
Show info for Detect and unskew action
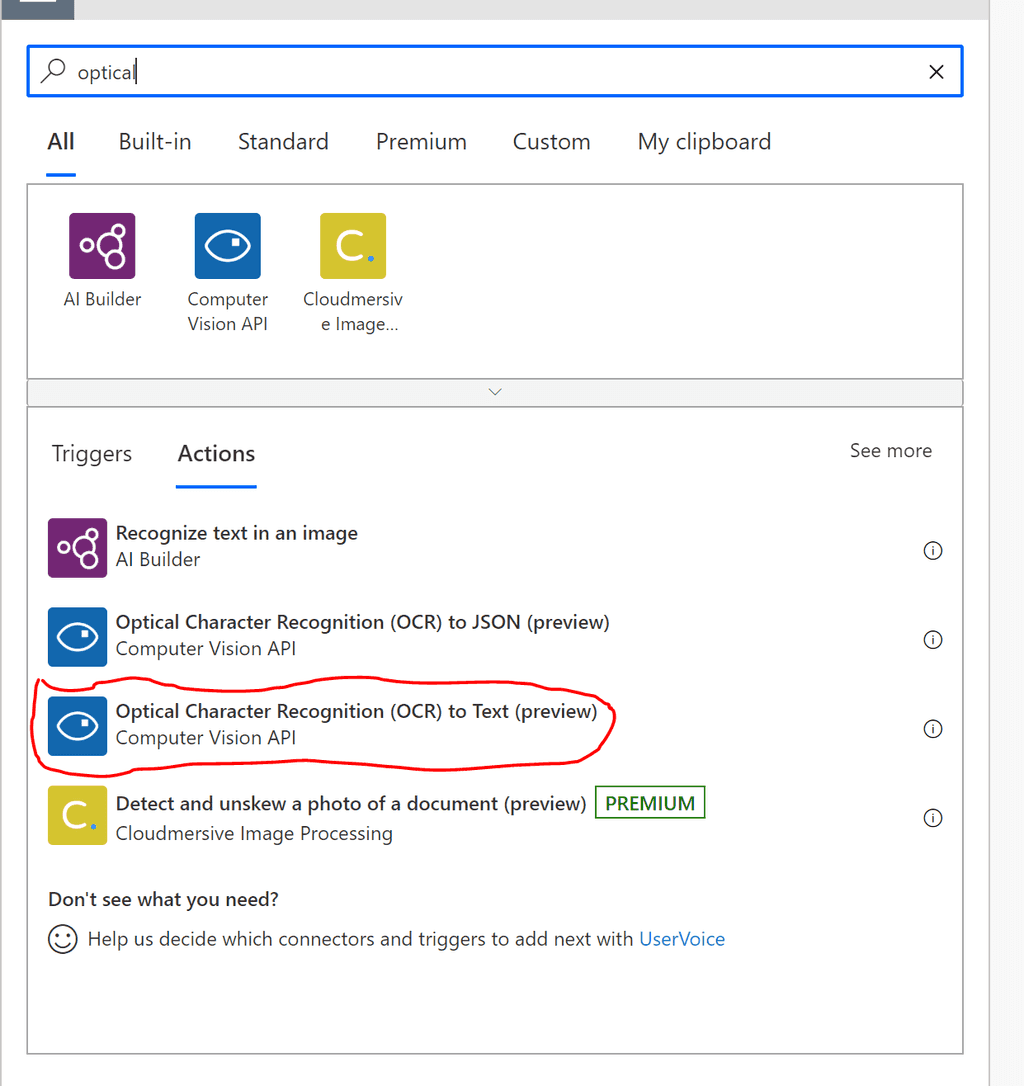[933, 818]
